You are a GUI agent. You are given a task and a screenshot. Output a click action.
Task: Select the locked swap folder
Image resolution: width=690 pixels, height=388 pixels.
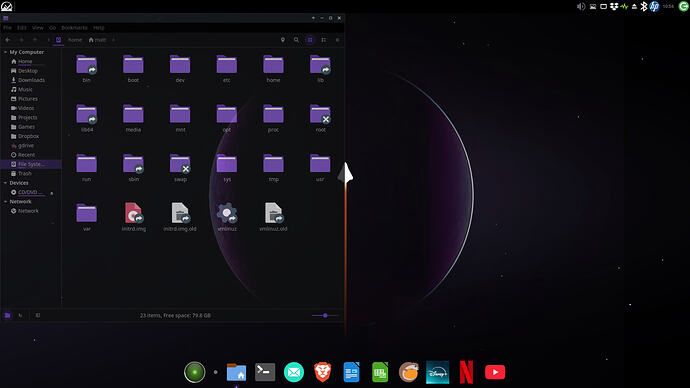(180, 164)
